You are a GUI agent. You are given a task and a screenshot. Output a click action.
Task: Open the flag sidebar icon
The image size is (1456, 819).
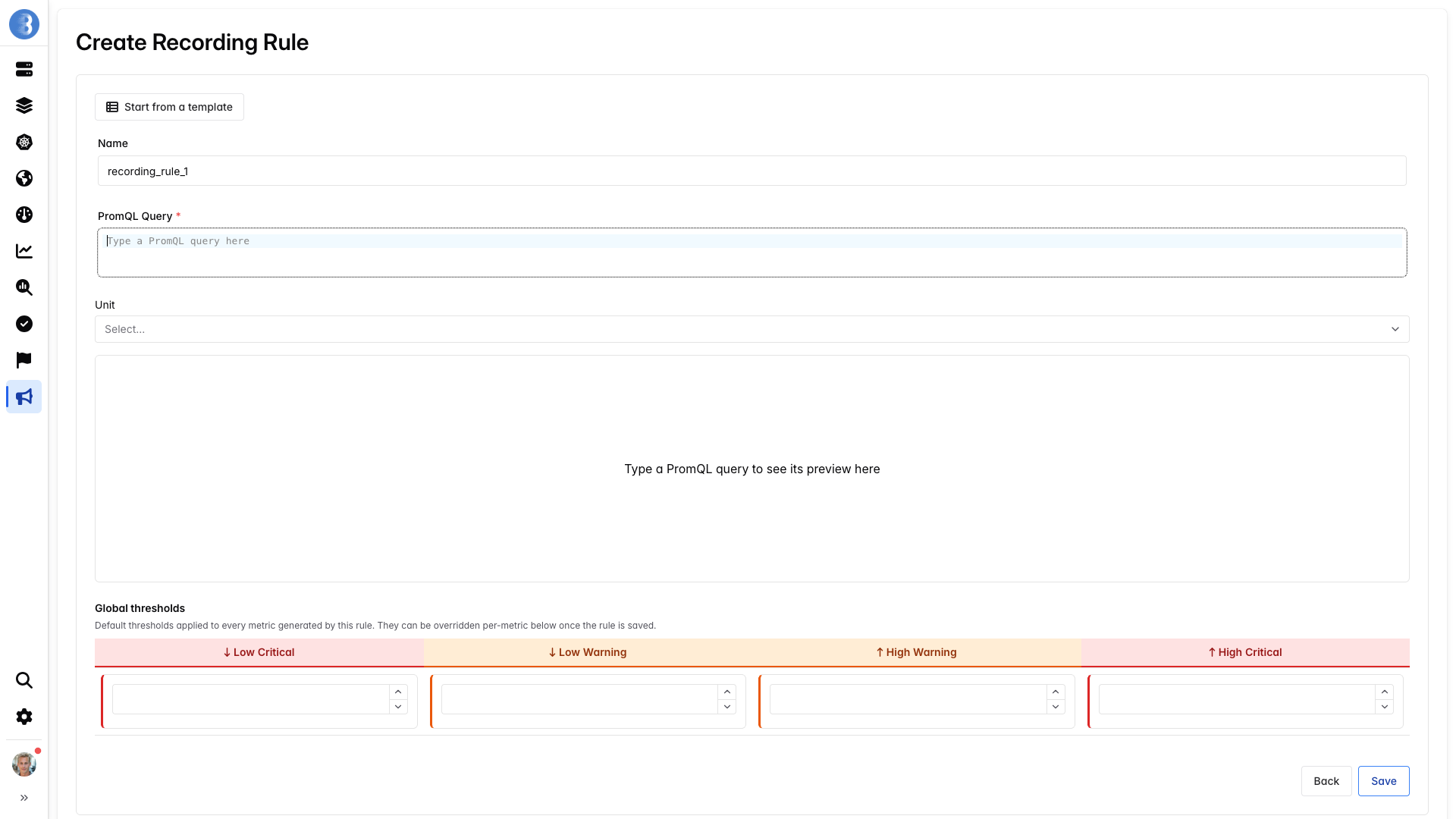[x=24, y=360]
